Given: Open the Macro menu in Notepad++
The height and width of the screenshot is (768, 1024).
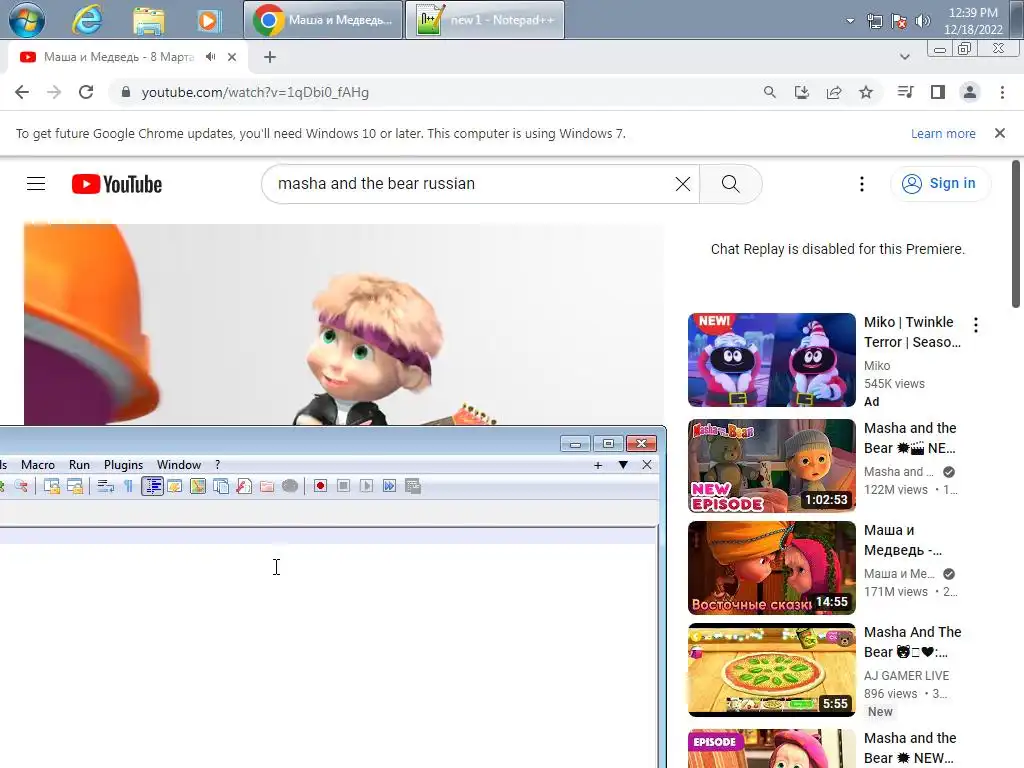Looking at the screenshot, I should 38,464.
